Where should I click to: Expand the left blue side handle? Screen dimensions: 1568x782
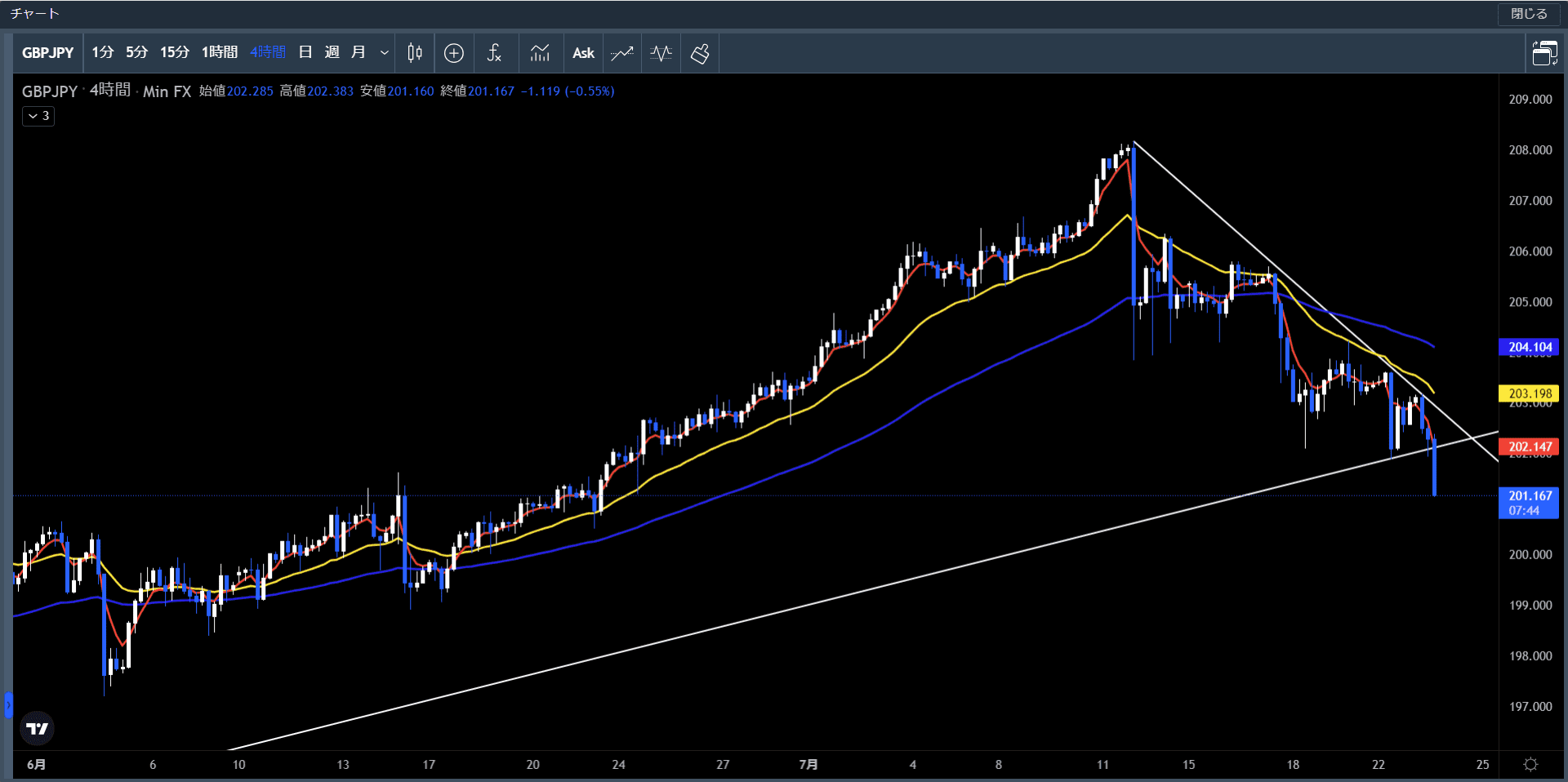coord(8,704)
